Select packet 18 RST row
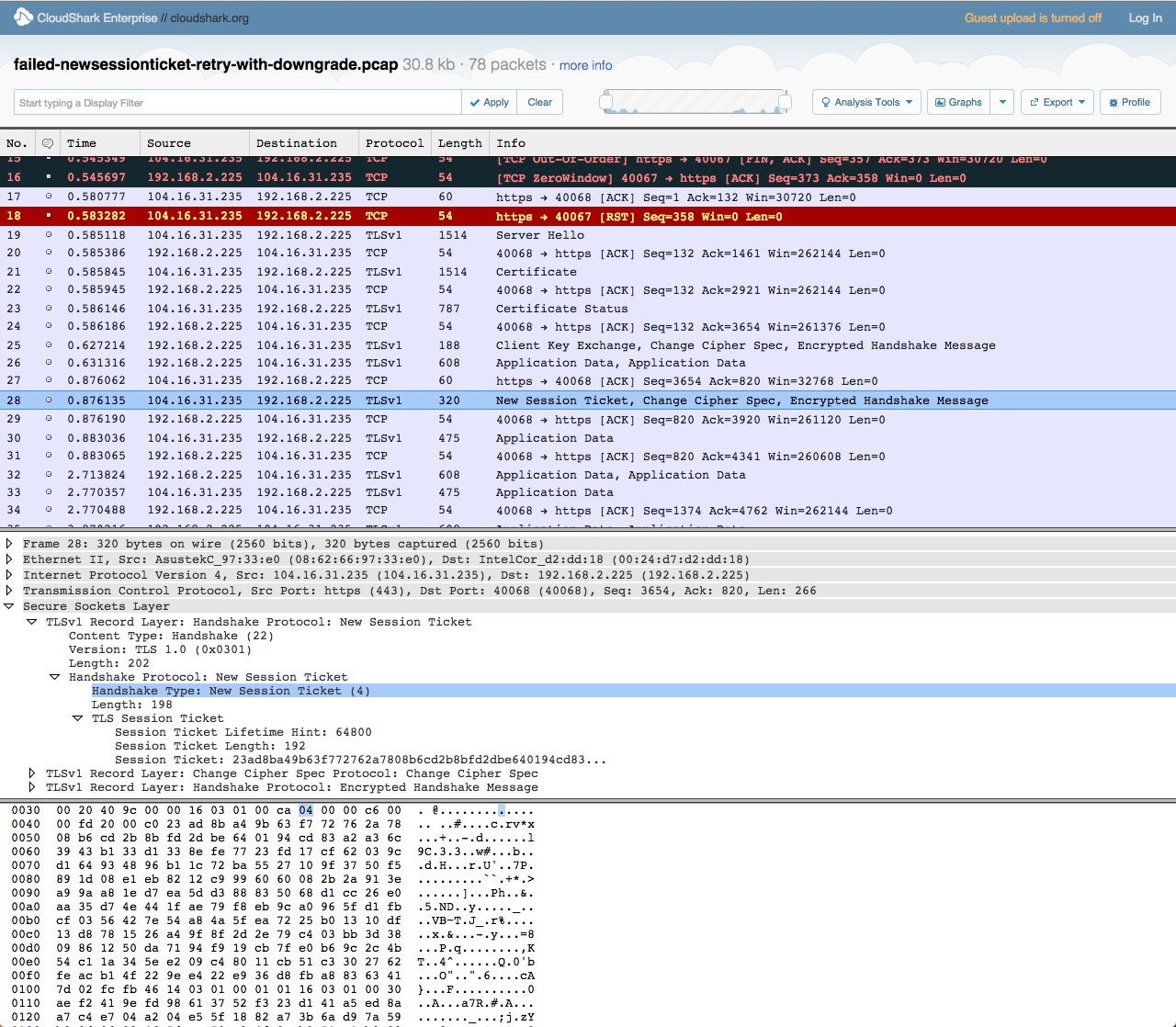1176x1027 pixels. tap(588, 216)
